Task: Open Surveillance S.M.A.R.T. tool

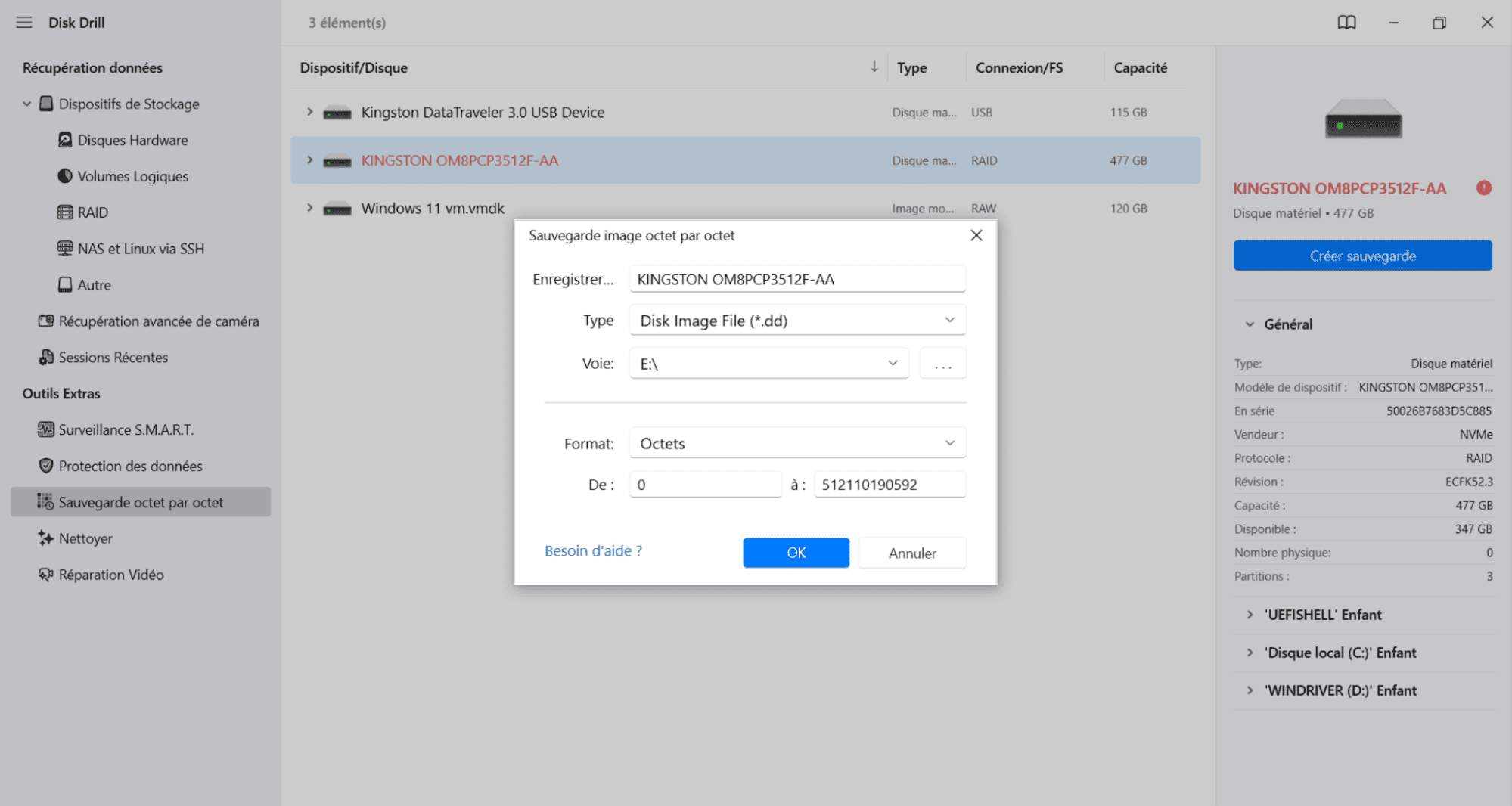Action: click(x=126, y=429)
